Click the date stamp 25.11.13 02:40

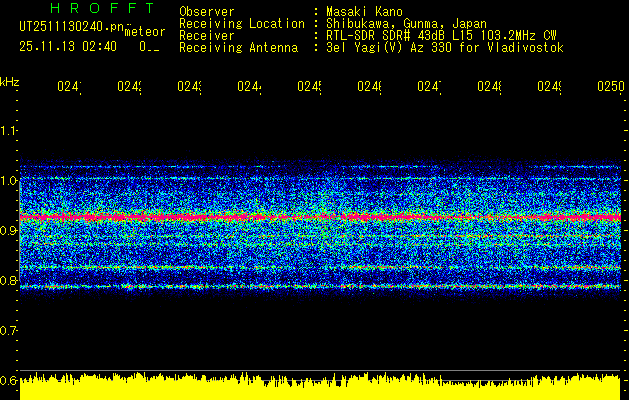[68, 47]
